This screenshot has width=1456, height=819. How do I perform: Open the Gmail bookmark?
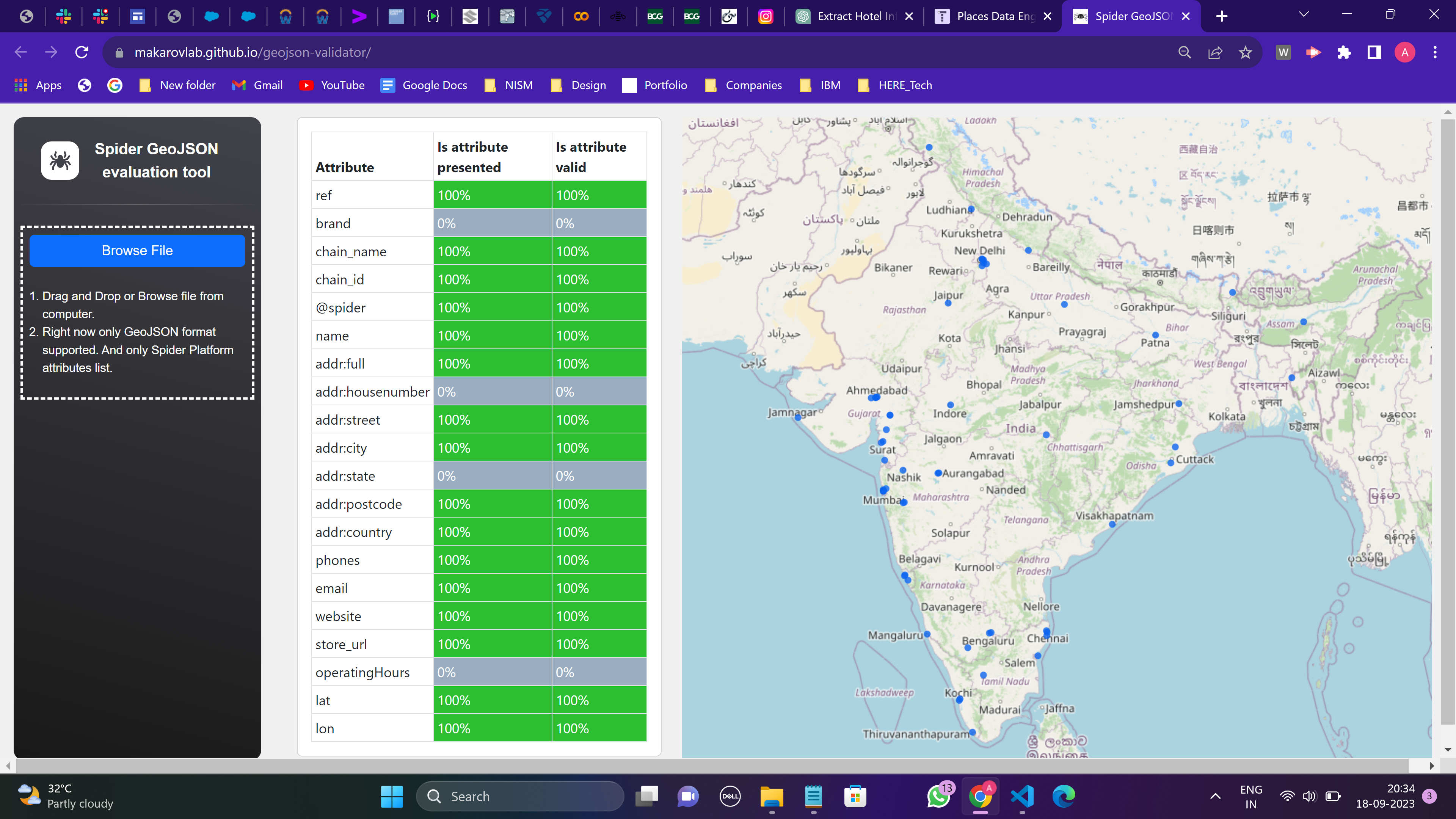tap(257, 85)
